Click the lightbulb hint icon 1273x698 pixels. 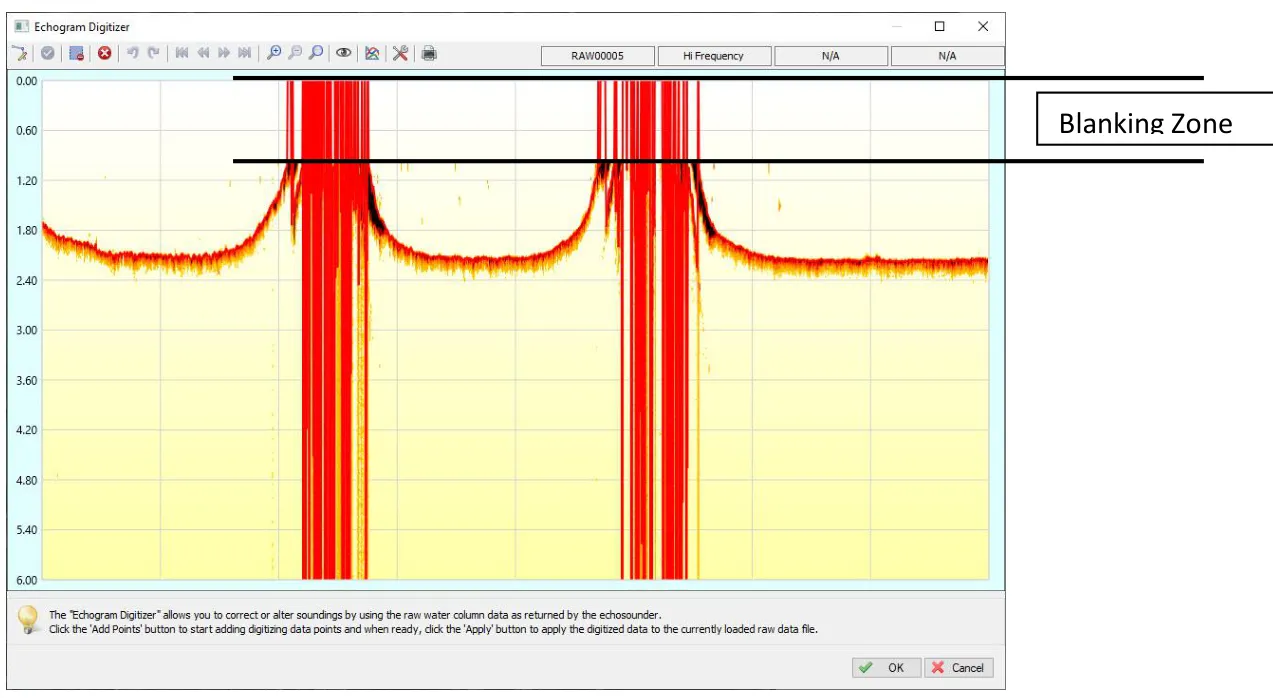28,620
